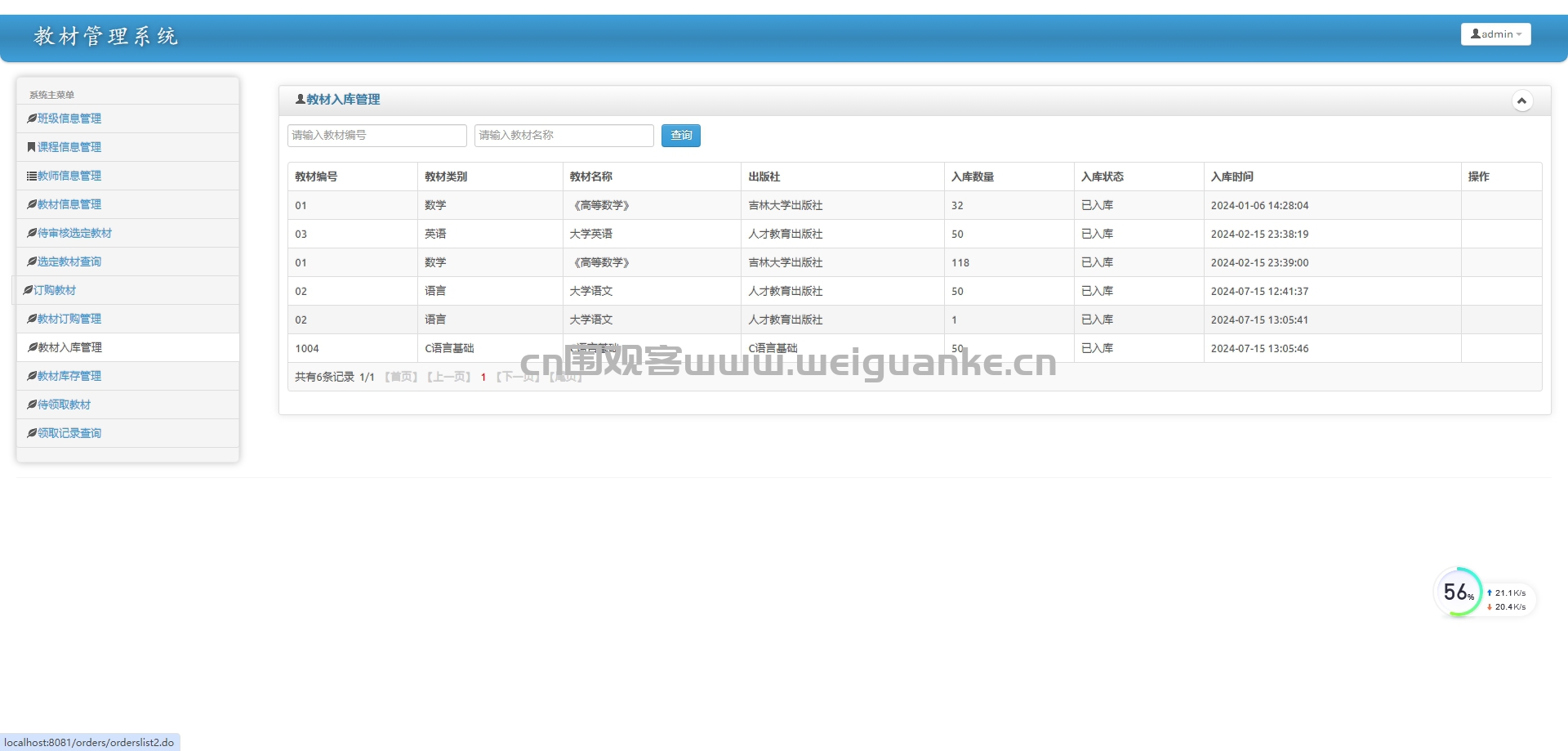Select page number 1 in pagination
1568x751 pixels.
[x=483, y=378]
